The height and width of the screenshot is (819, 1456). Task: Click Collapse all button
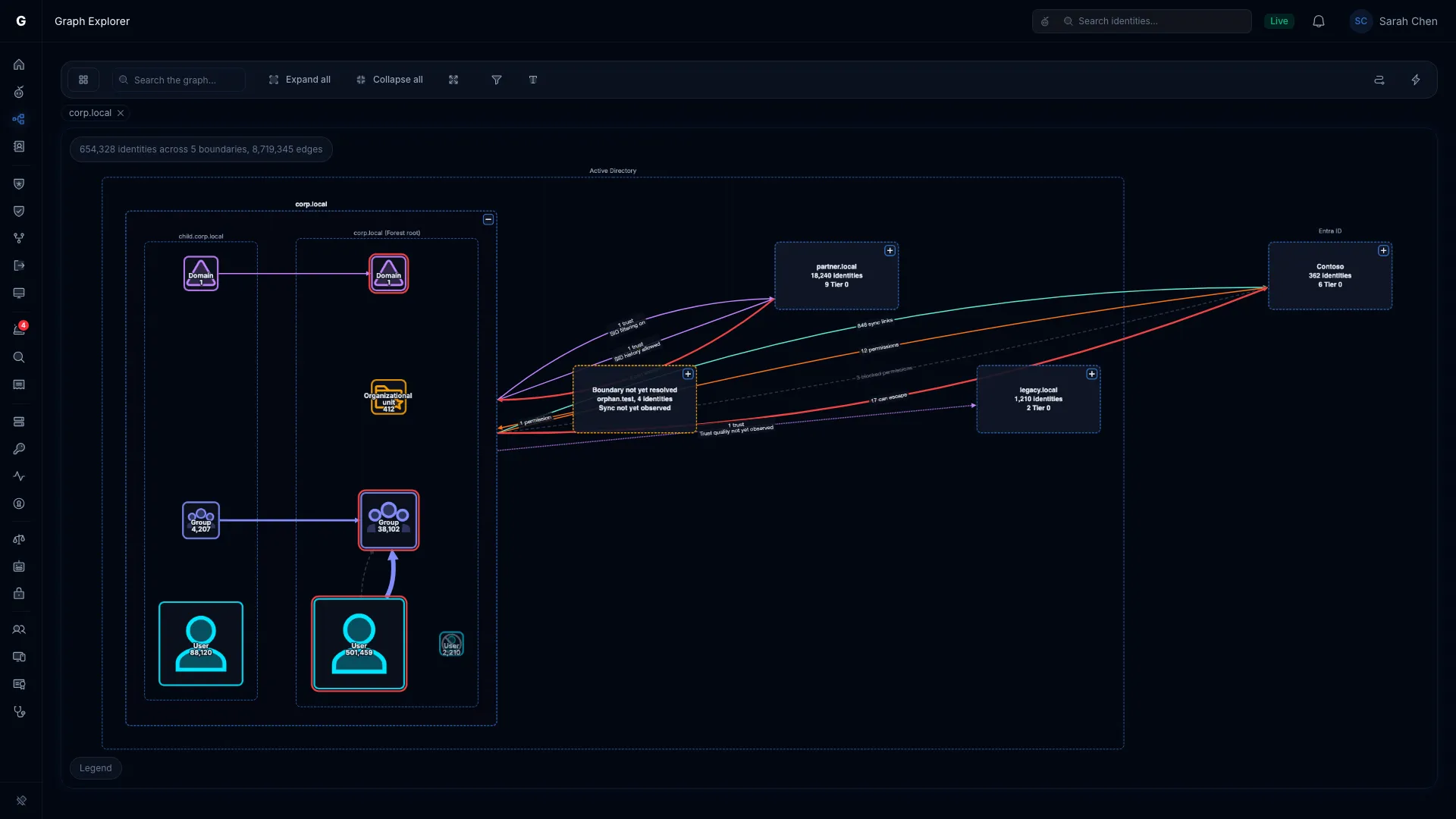[390, 80]
